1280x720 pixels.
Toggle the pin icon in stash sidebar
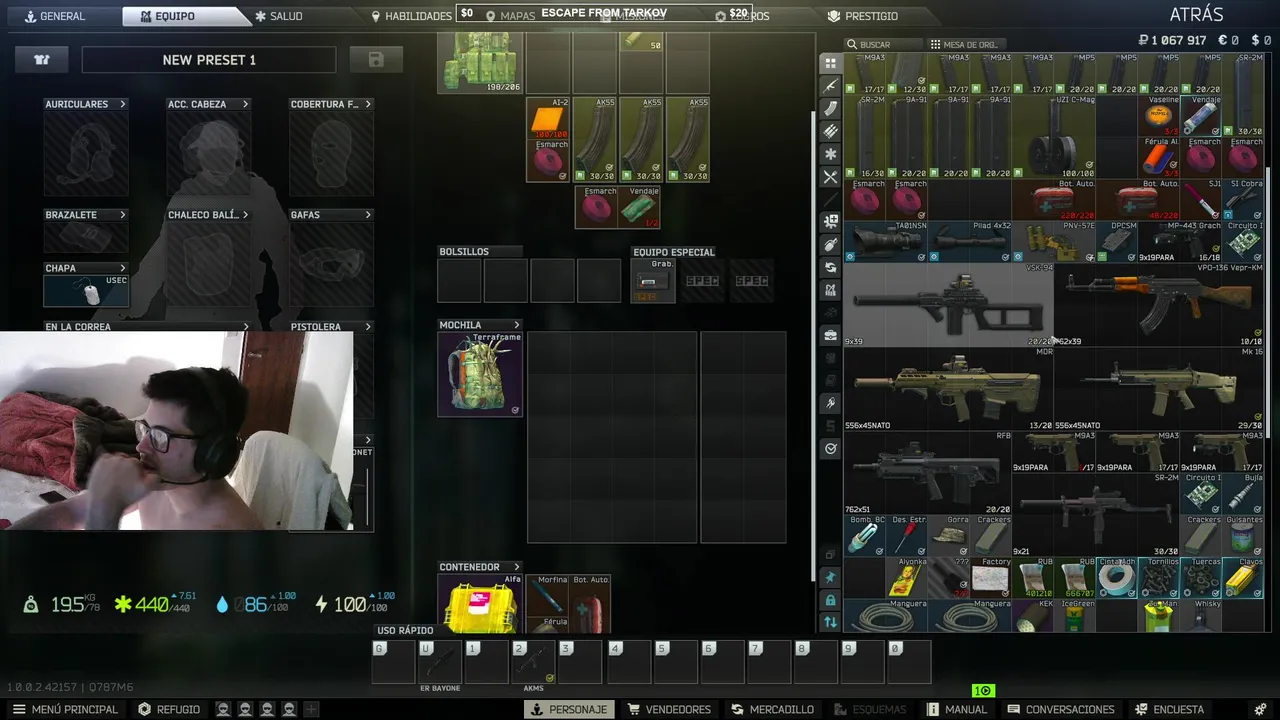pyautogui.click(x=830, y=577)
